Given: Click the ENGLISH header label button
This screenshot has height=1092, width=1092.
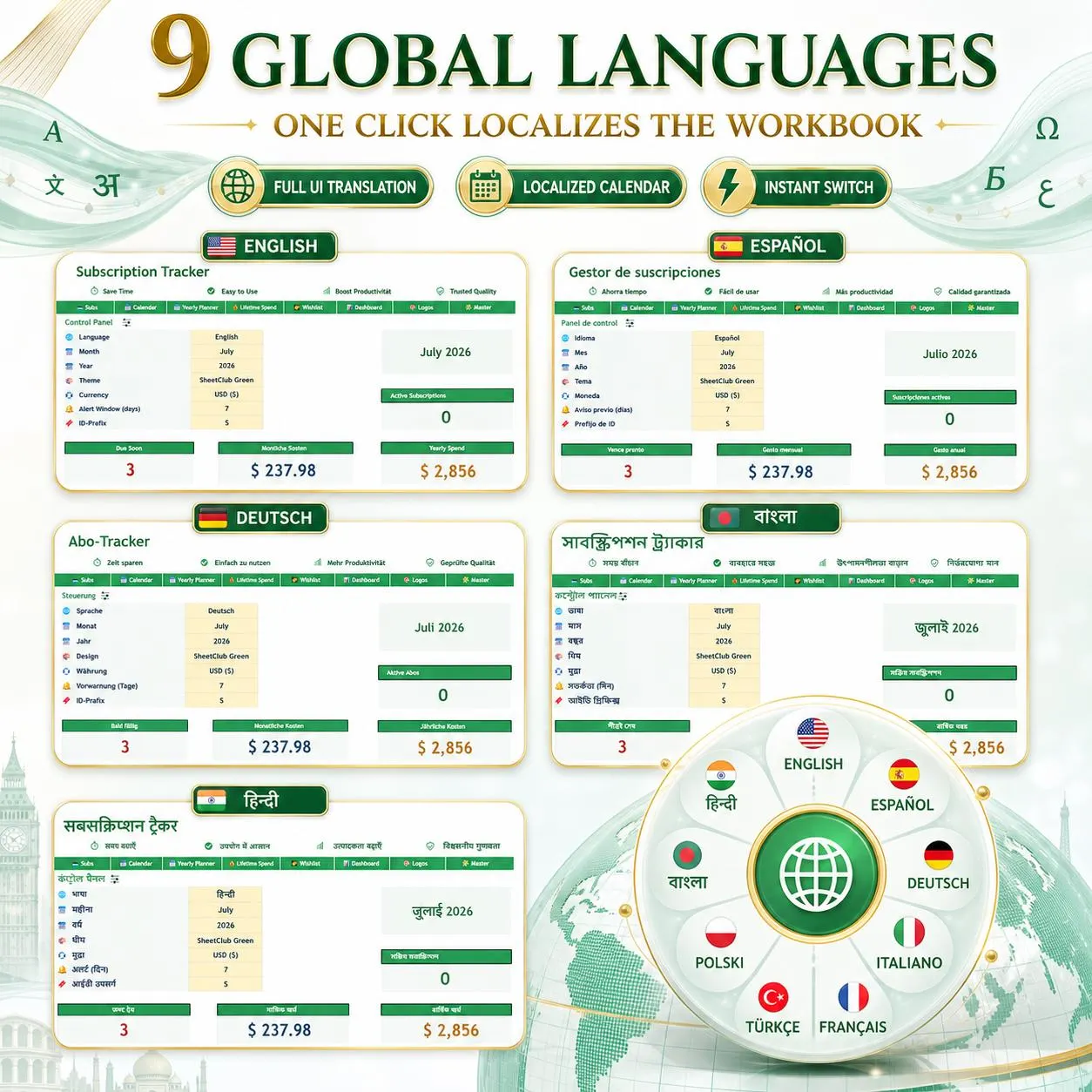Looking at the screenshot, I should (x=269, y=246).
